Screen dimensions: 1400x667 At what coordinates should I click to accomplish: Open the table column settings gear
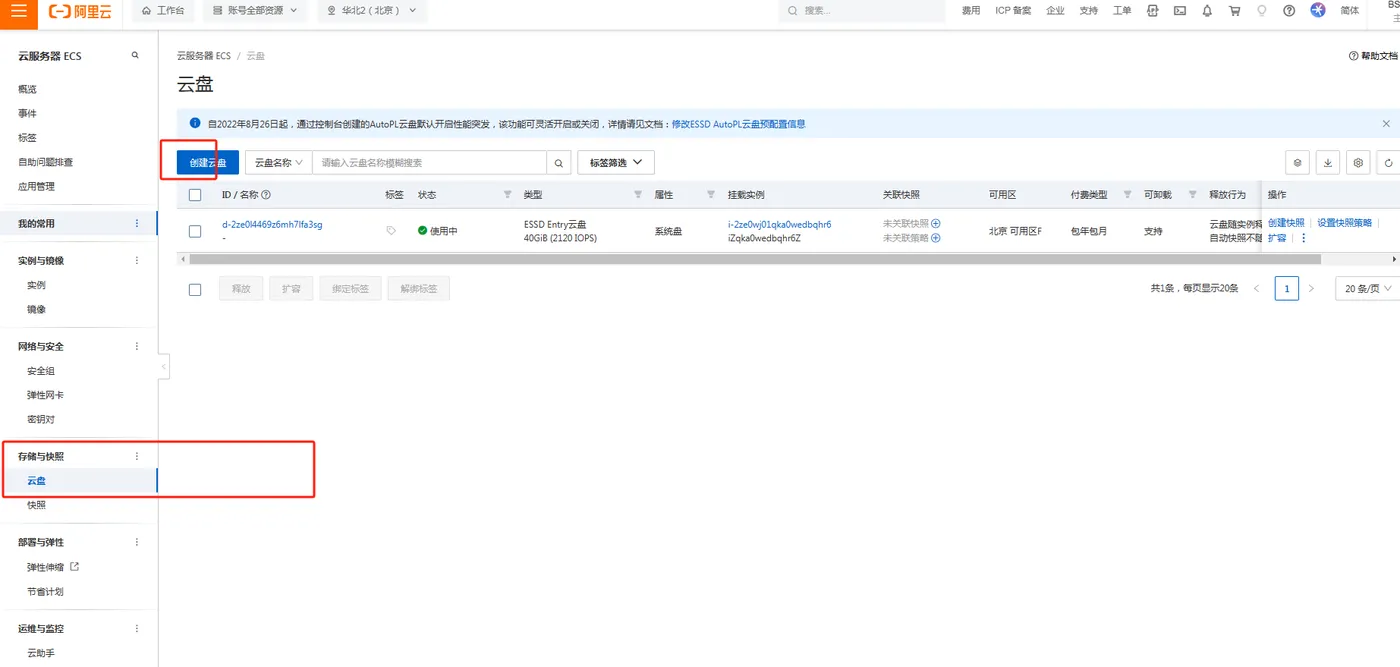(1357, 162)
